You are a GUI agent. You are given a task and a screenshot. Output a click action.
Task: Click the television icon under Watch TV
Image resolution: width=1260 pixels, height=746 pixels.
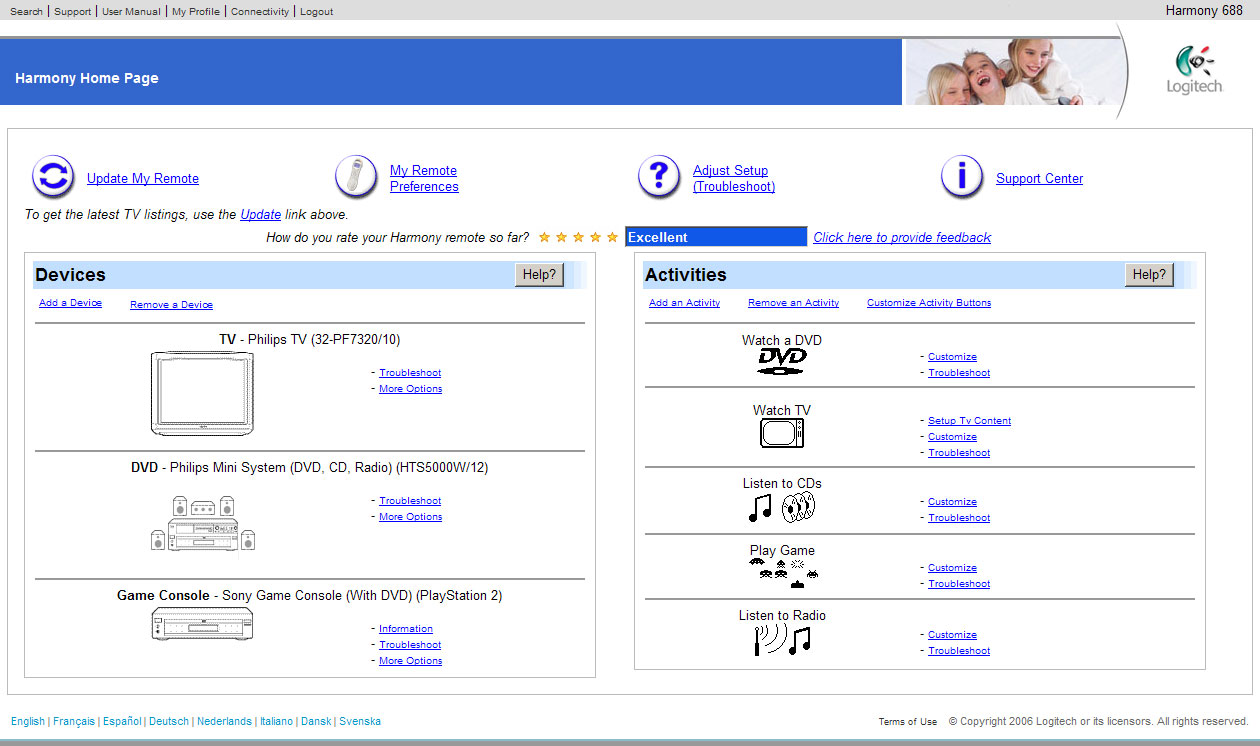click(x=782, y=433)
